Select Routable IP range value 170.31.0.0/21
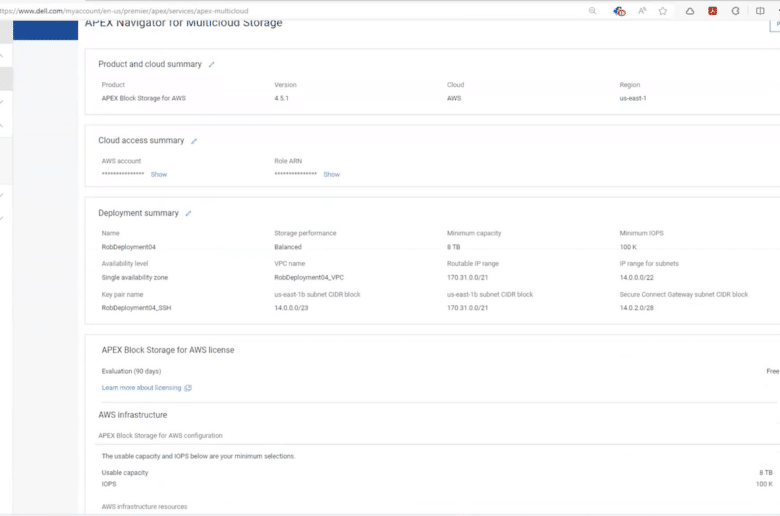Image resolution: width=780 pixels, height=516 pixels. (x=467, y=278)
